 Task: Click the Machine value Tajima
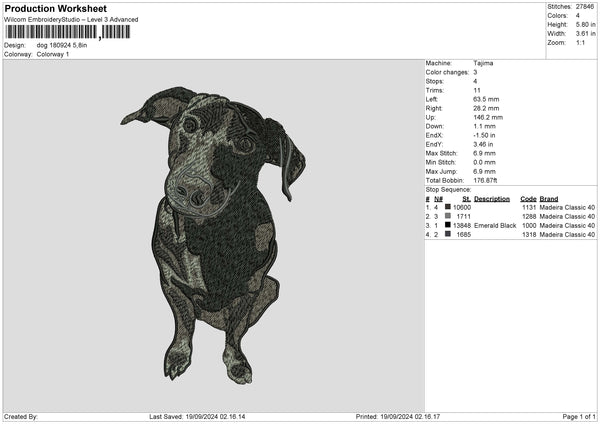tap(483, 63)
